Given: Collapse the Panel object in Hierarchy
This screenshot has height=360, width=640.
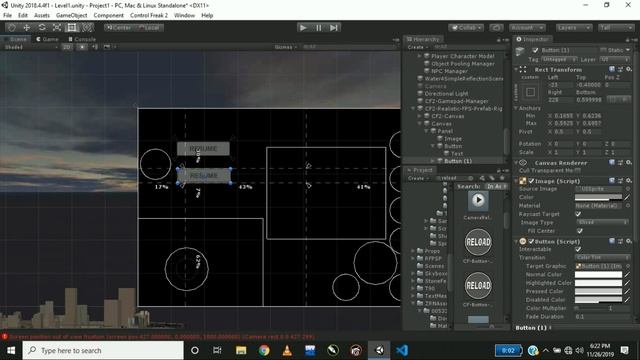Looking at the screenshot, I should (427, 131).
